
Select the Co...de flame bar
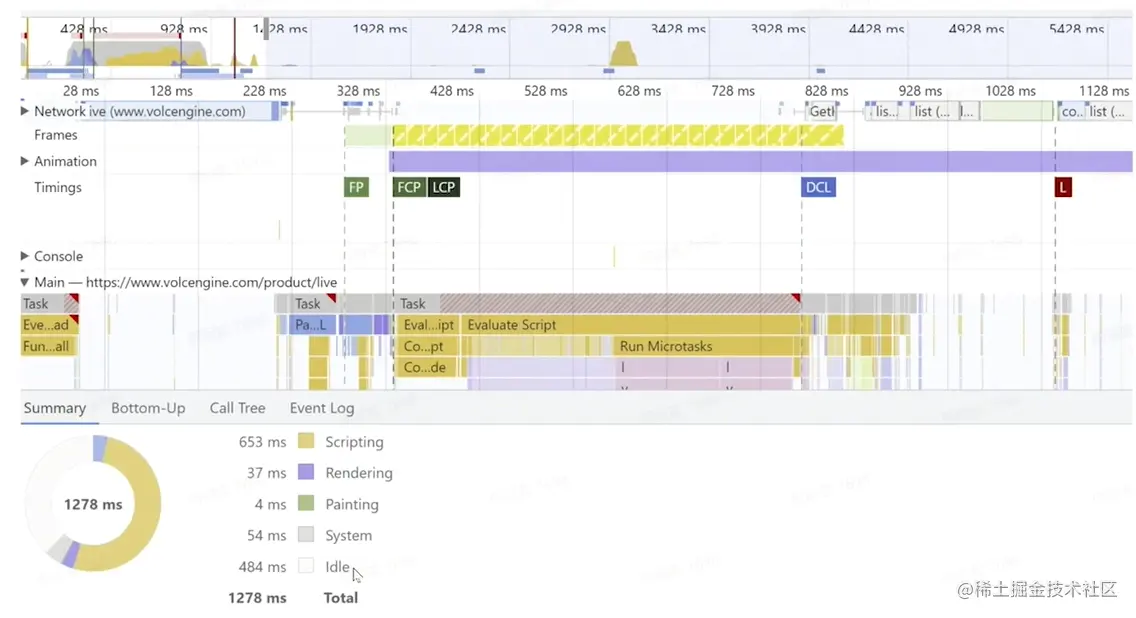428,367
